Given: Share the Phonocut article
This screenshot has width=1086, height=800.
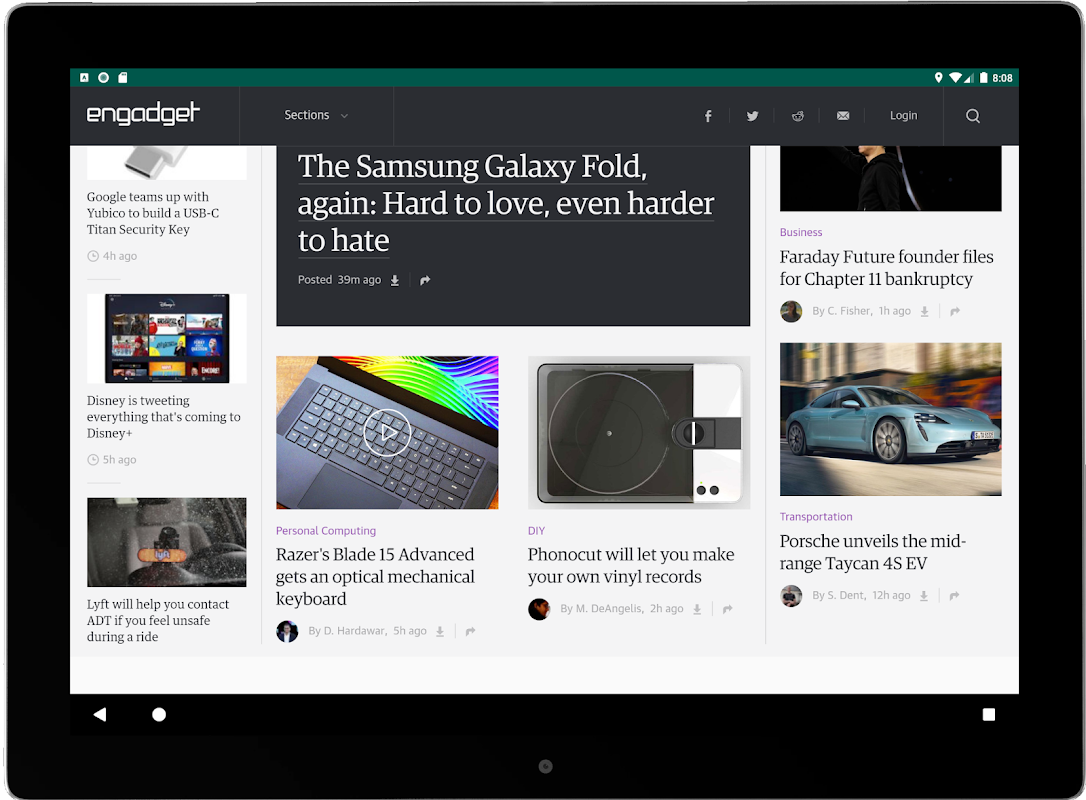Looking at the screenshot, I should [727, 609].
